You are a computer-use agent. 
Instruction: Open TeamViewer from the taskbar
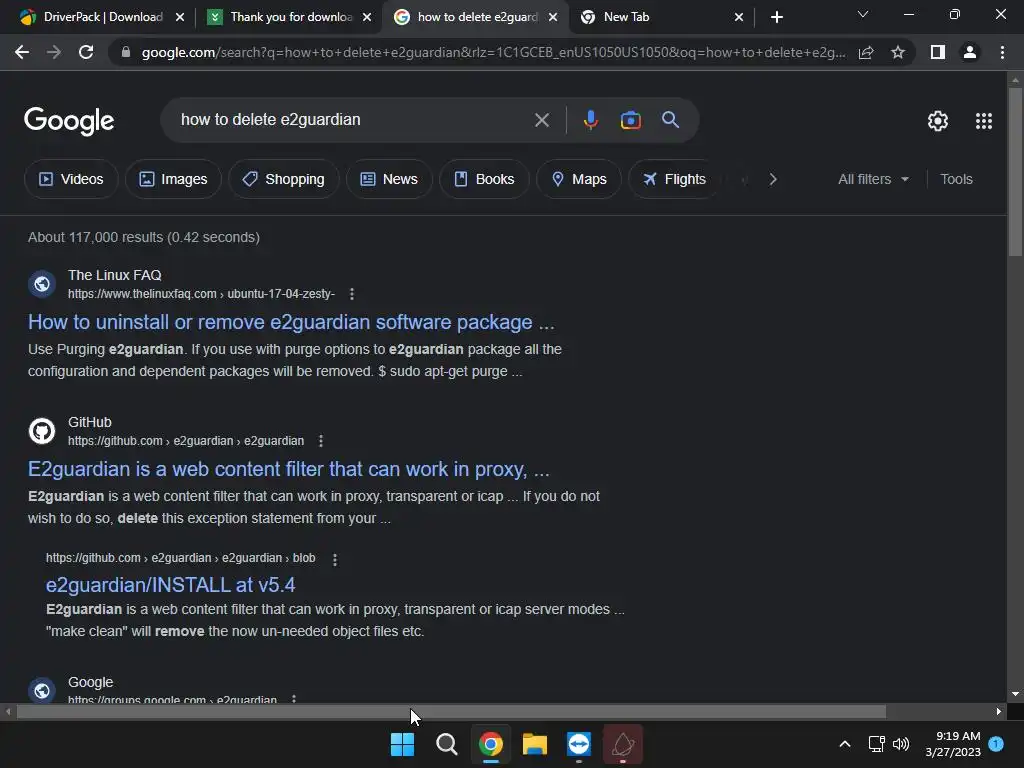coord(579,744)
